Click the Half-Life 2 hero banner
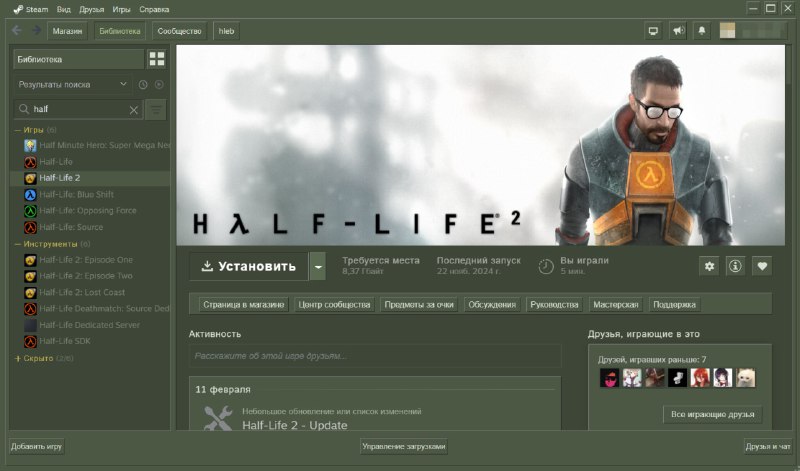 coord(481,145)
